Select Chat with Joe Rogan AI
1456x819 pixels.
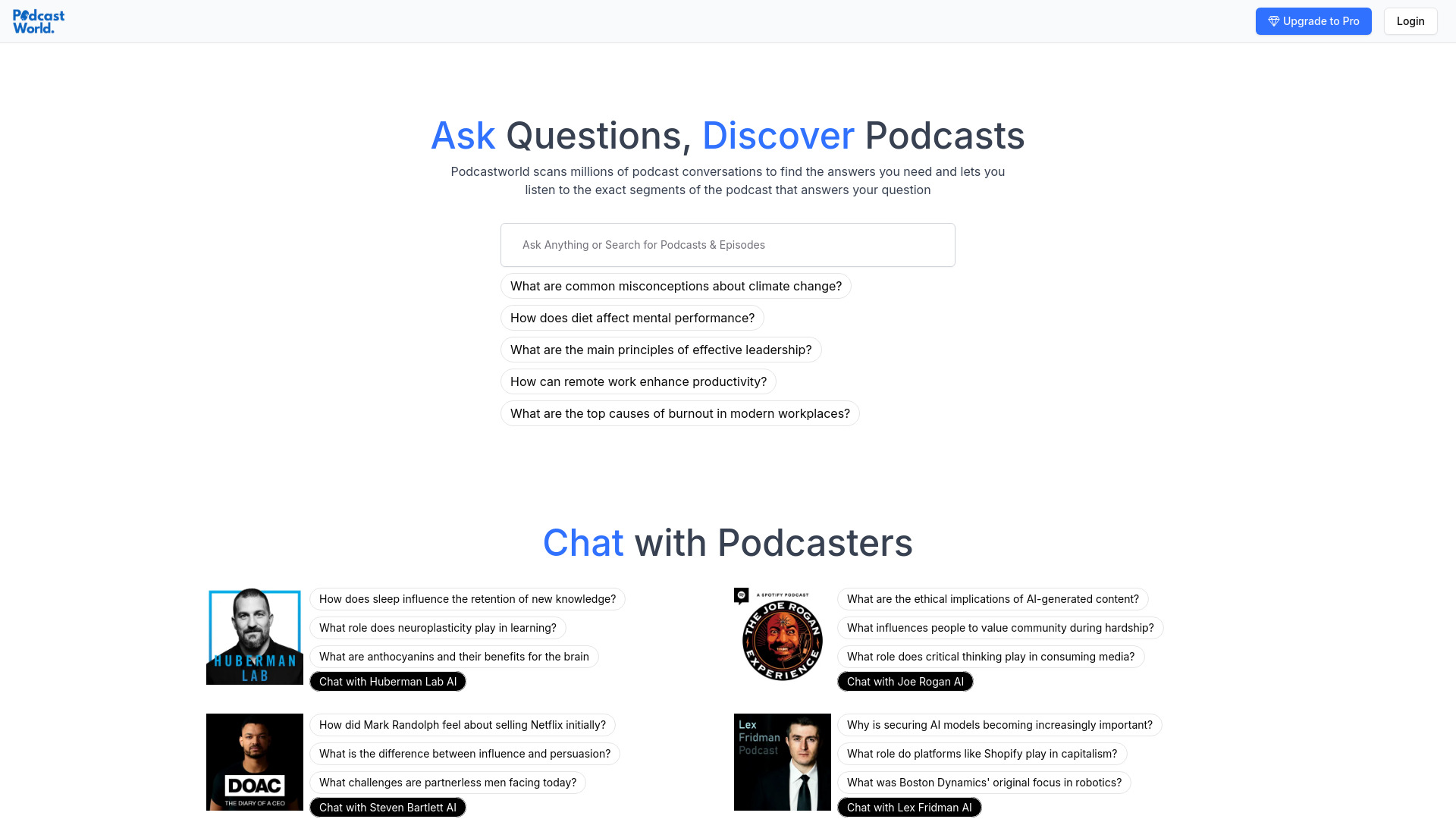905,681
